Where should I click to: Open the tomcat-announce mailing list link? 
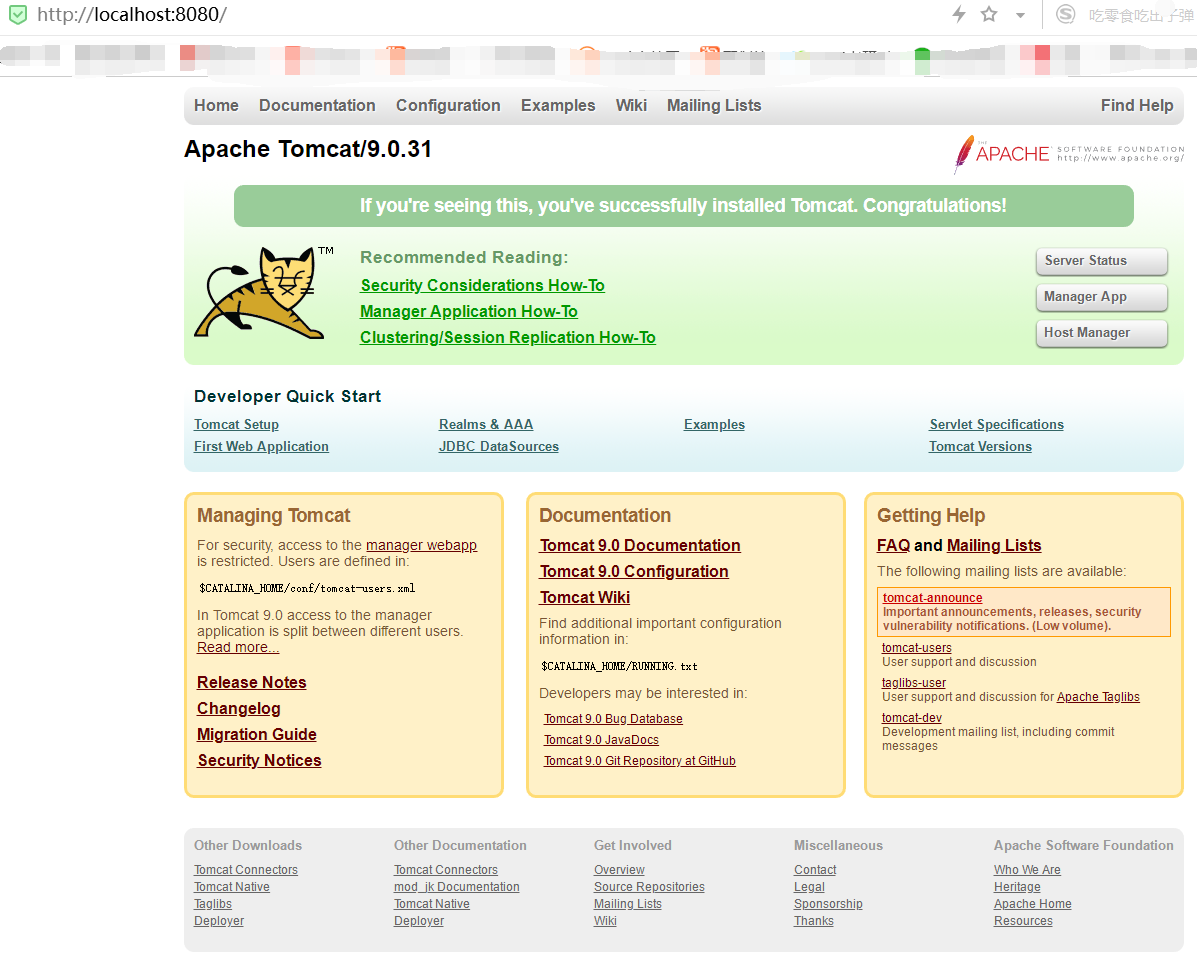pos(932,598)
